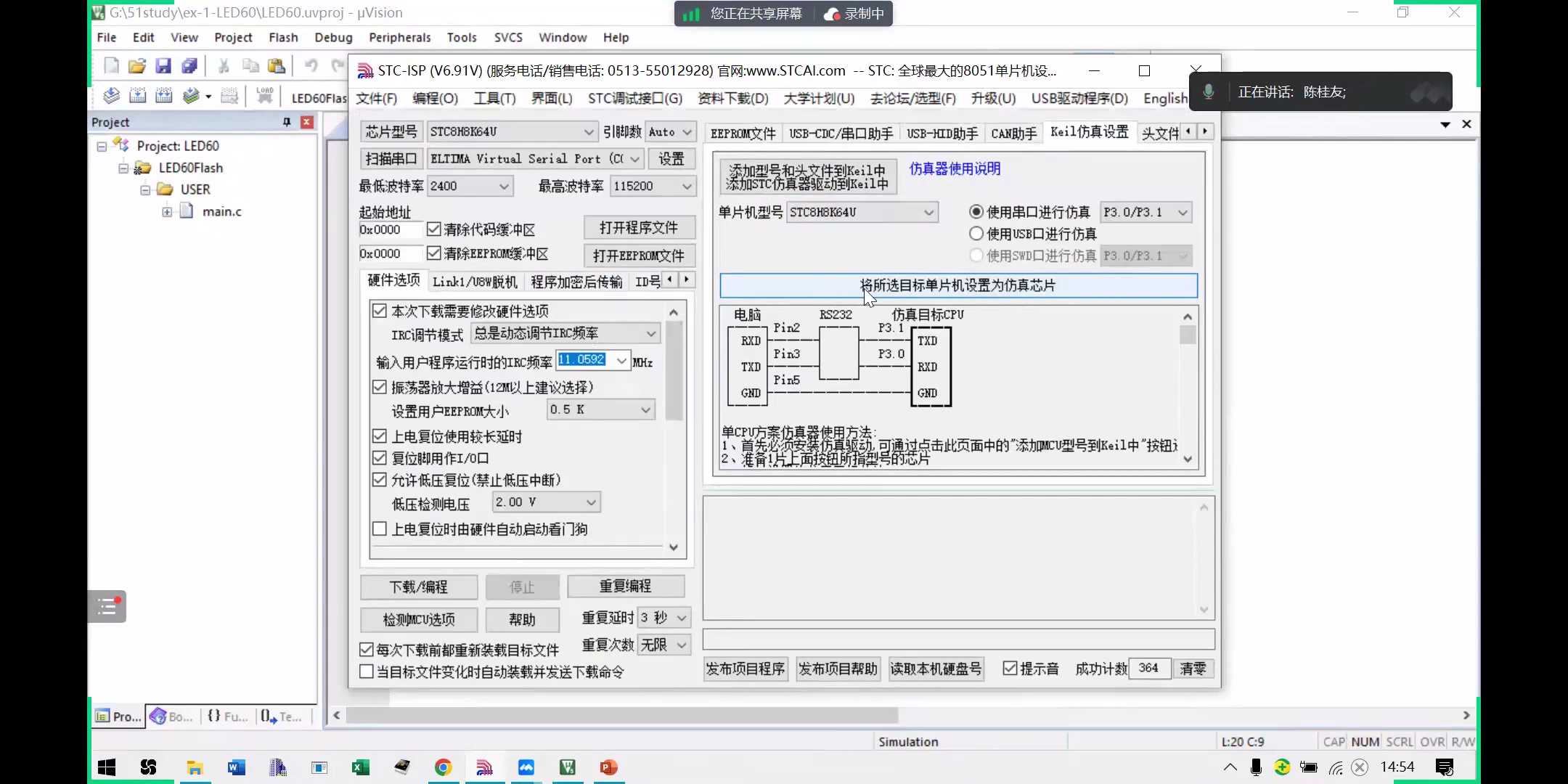Screen dimensions: 1568x784
Task: Open the 芯片型号 STC8H8K64U dropdown
Action: pos(512,132)
